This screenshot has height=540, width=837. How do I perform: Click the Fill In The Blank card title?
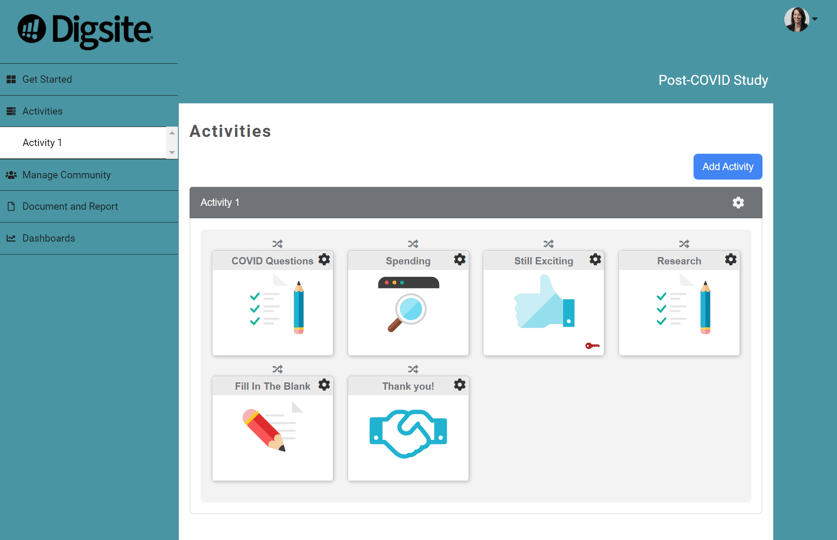point(272,386)
